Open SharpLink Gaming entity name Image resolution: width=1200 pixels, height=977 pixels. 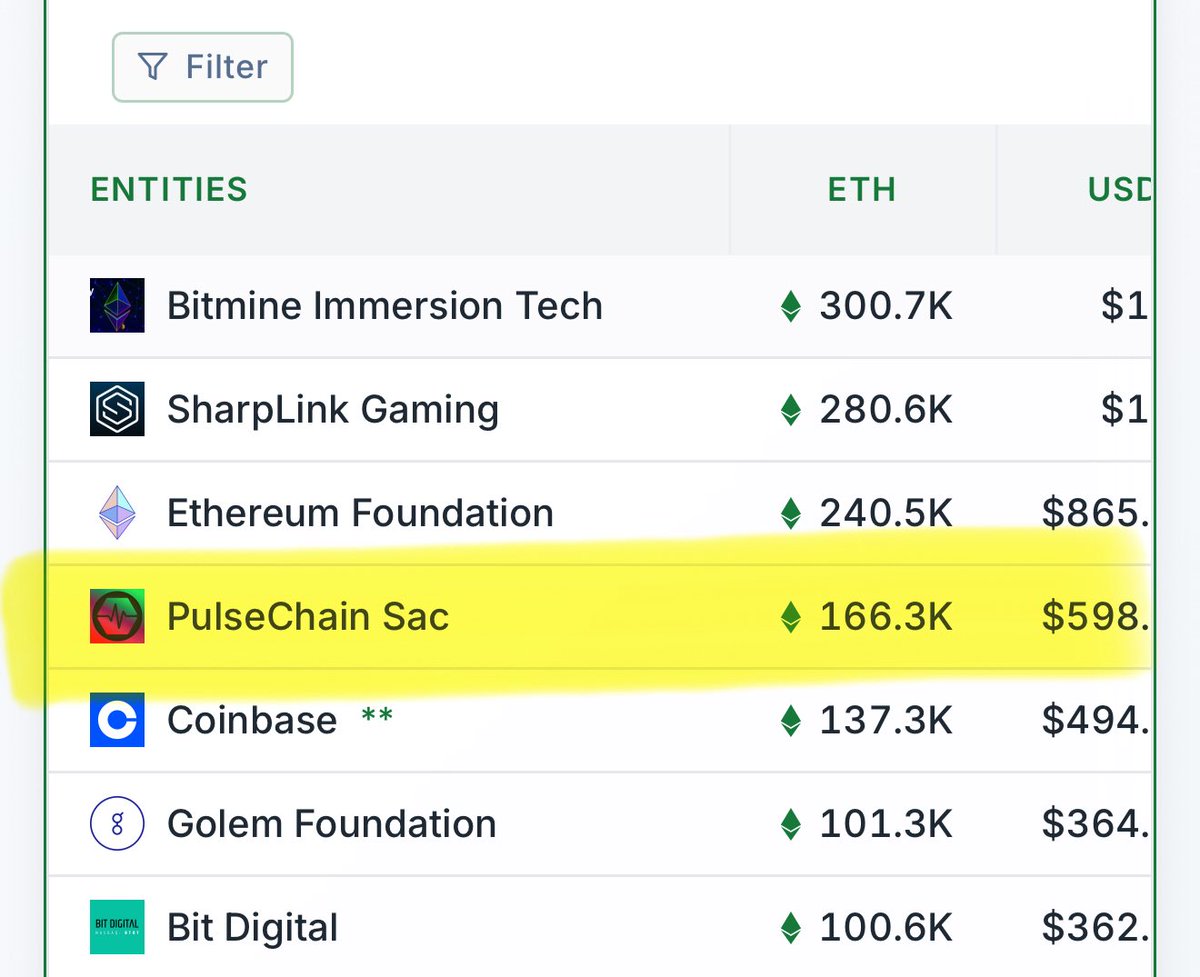tap(333, 410)
